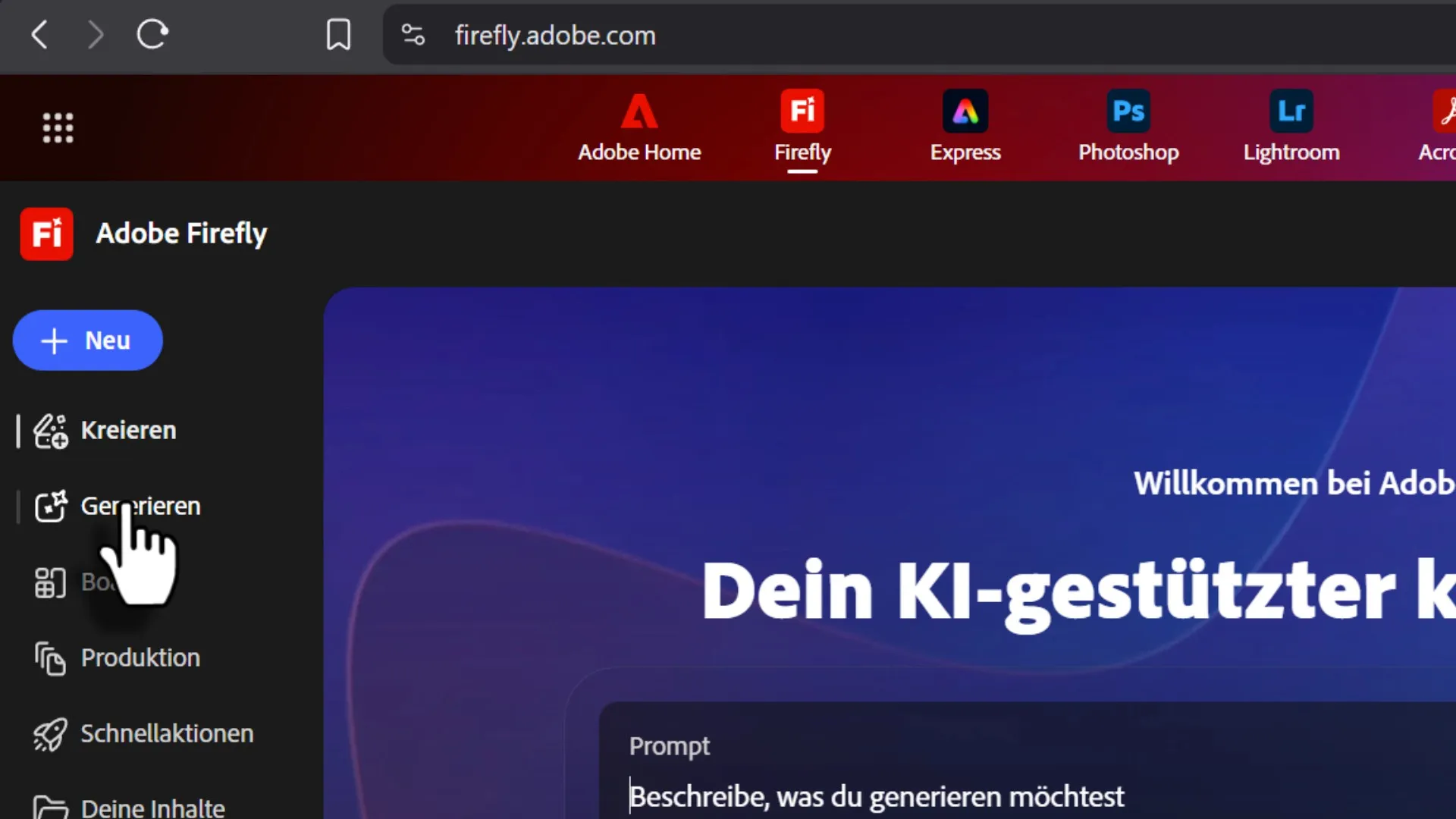Bookmark this page icon
The width and height of the screenshot is (1456, 819).
pos(338,35)
